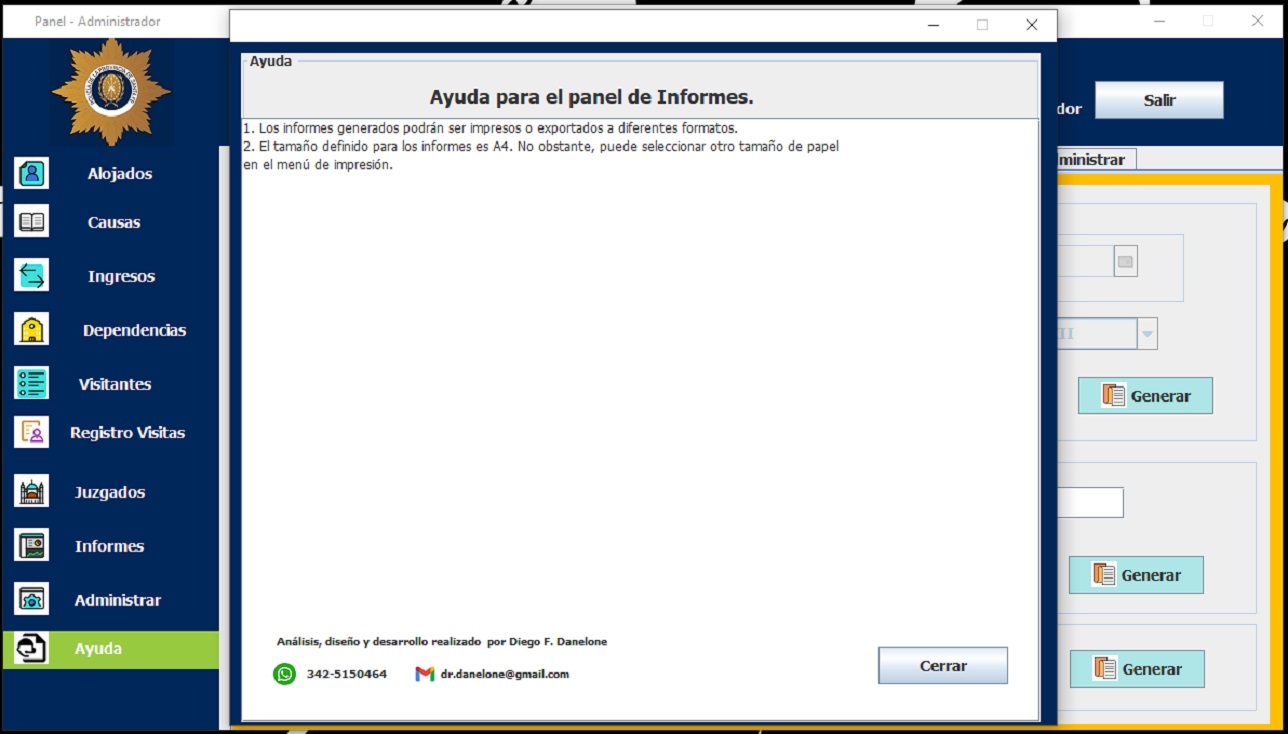Click the Salir button
Image resolution: width=1288 pixels, height=734 pixels.
click(x=1159, y=100)
